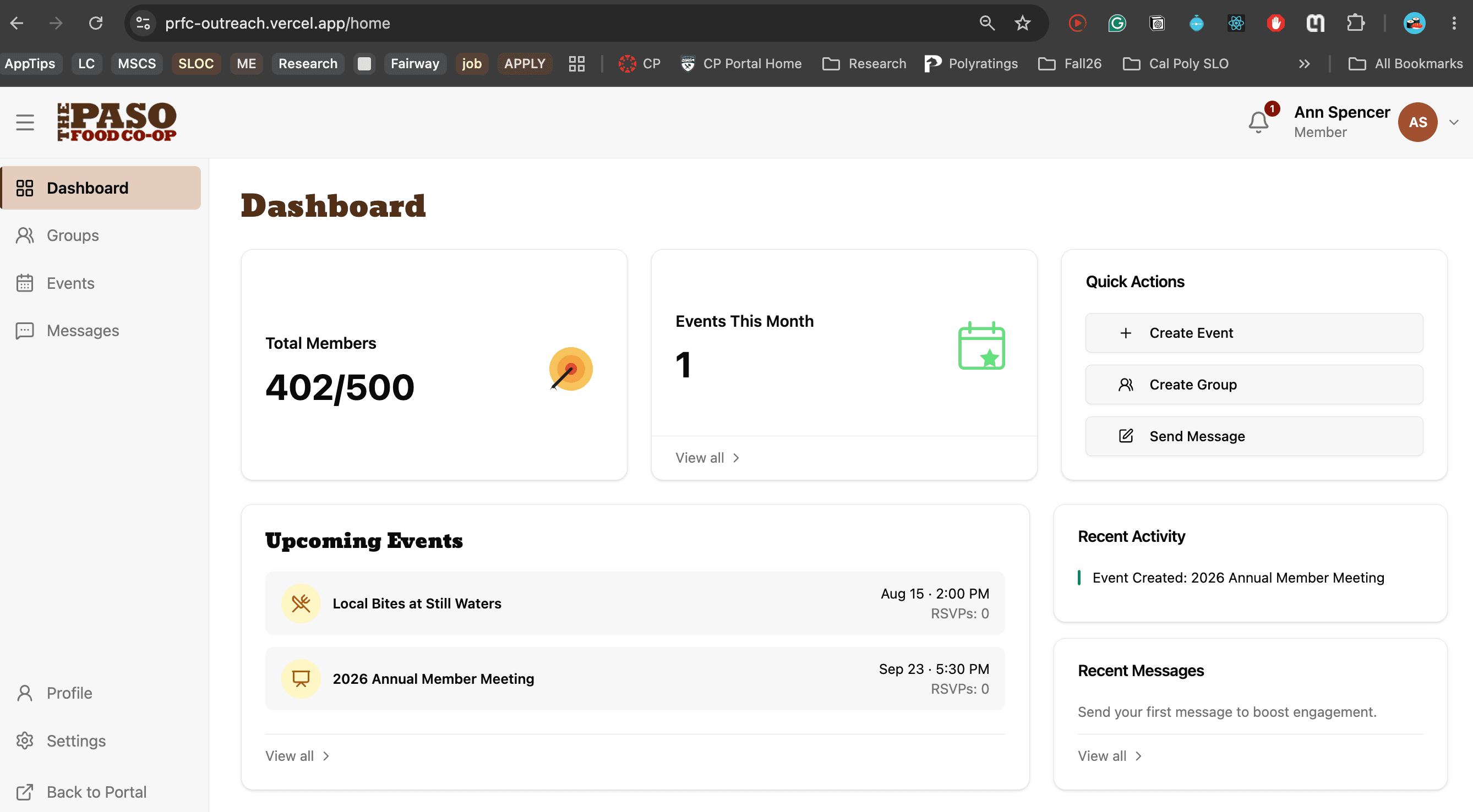Open the LC bookmark
Viewport: 1473px width, 812px height.
click(86, 63)
